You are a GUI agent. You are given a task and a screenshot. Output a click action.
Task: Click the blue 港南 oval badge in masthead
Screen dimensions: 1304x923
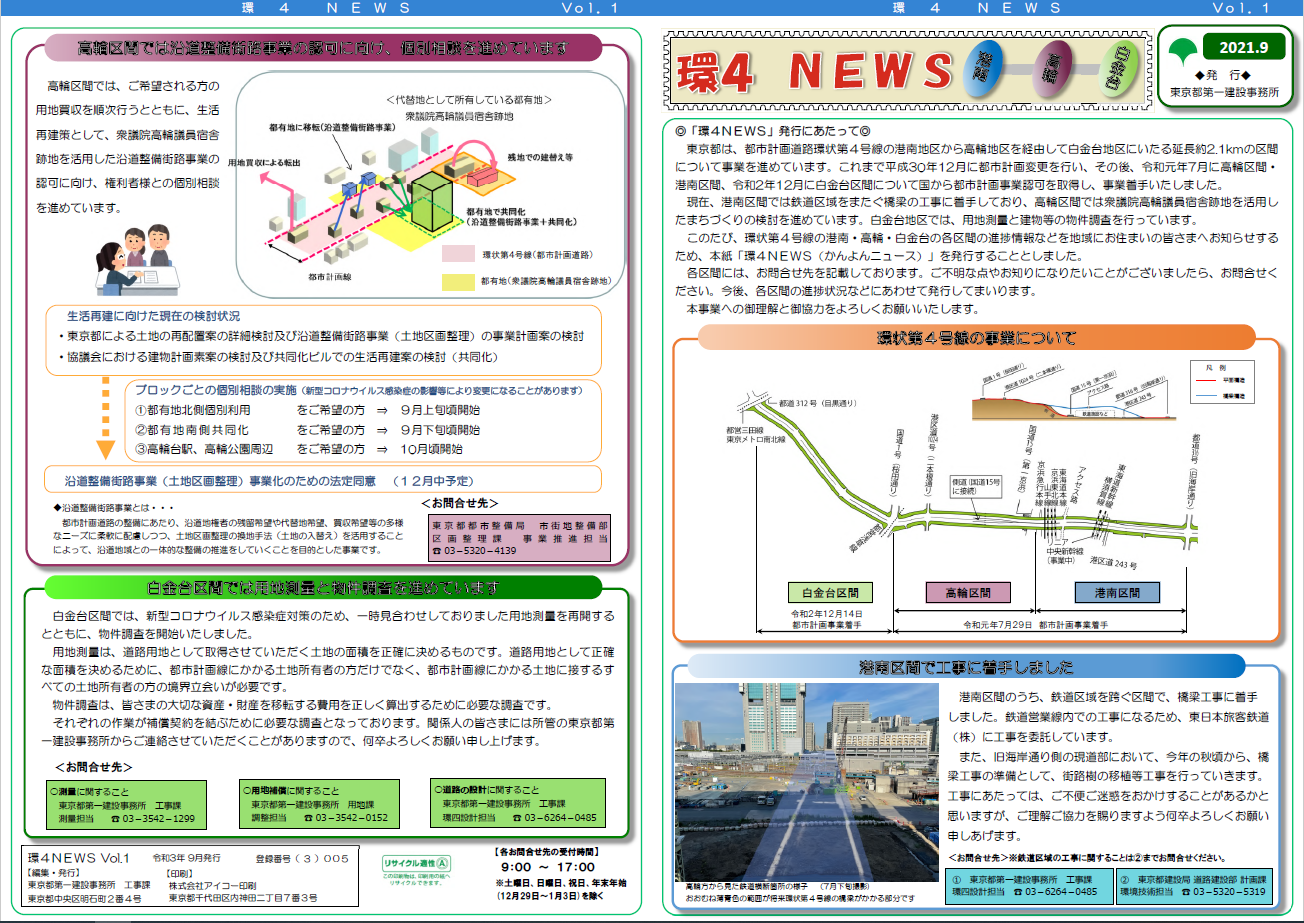click(x=984, y=70)
